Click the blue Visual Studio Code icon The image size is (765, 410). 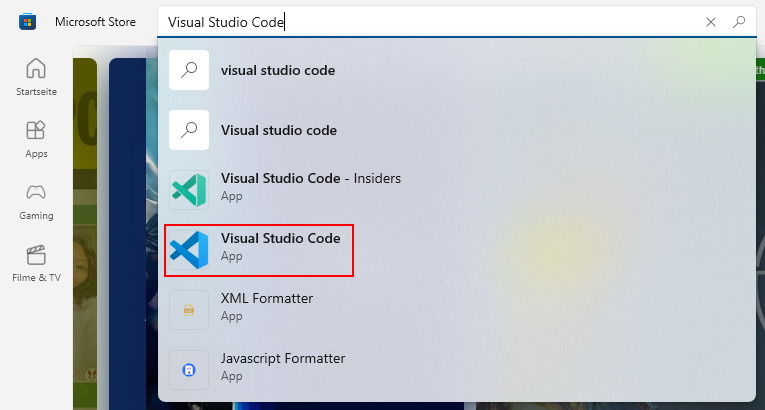click(189, 250)
